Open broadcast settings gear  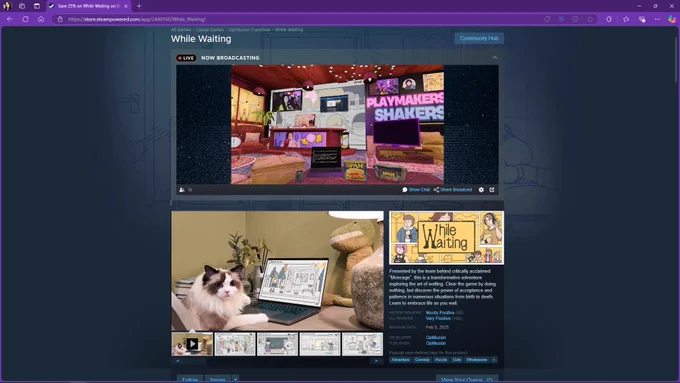[481, 190]
